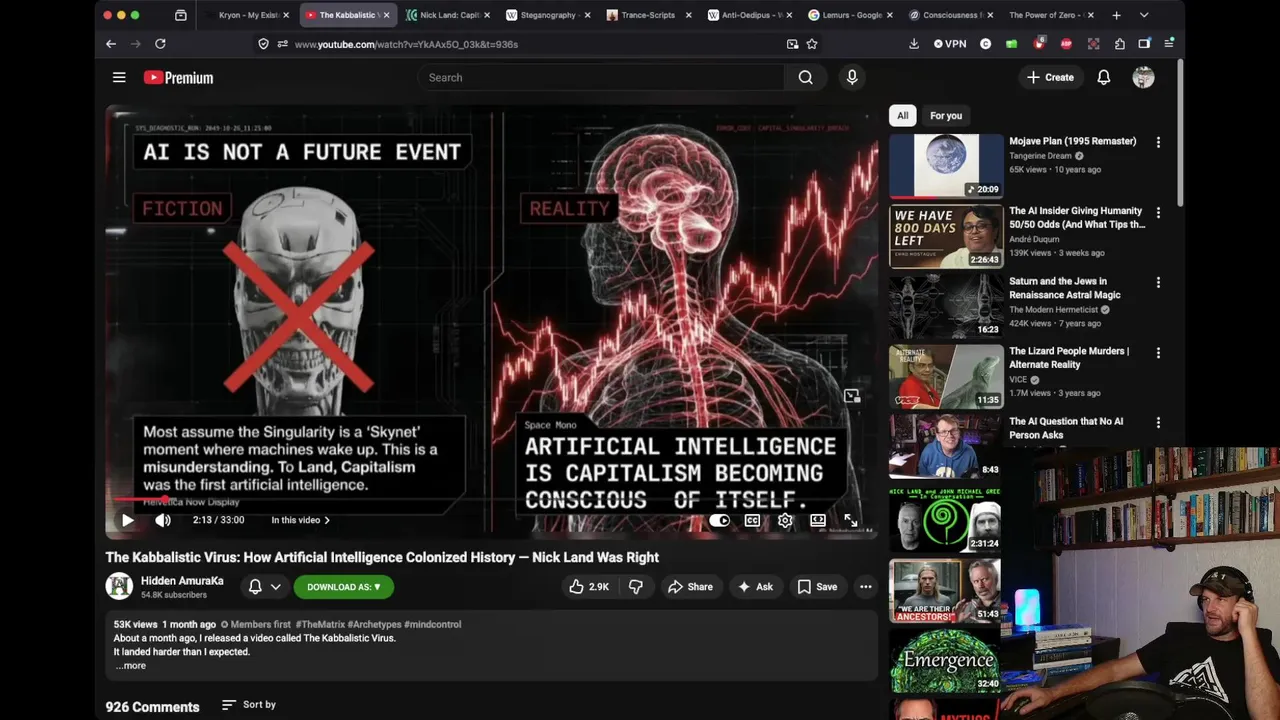Switch to theater mode

pos(818,520)
